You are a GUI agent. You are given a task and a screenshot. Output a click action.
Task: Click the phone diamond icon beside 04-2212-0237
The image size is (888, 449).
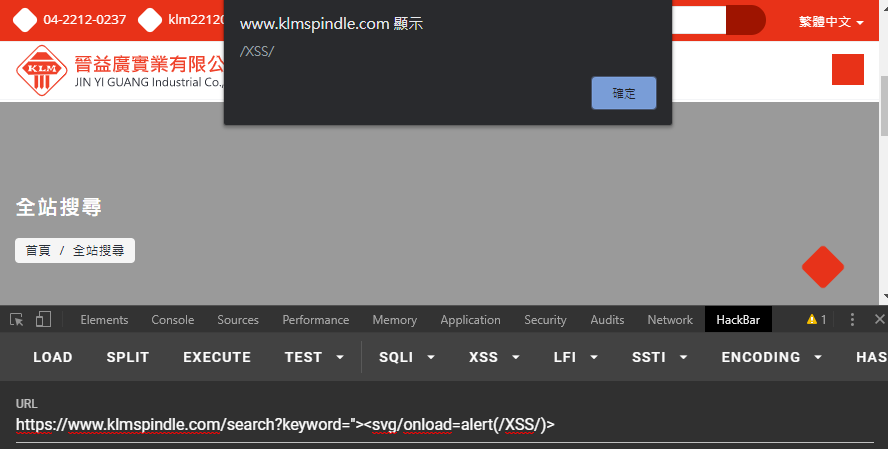25,20
